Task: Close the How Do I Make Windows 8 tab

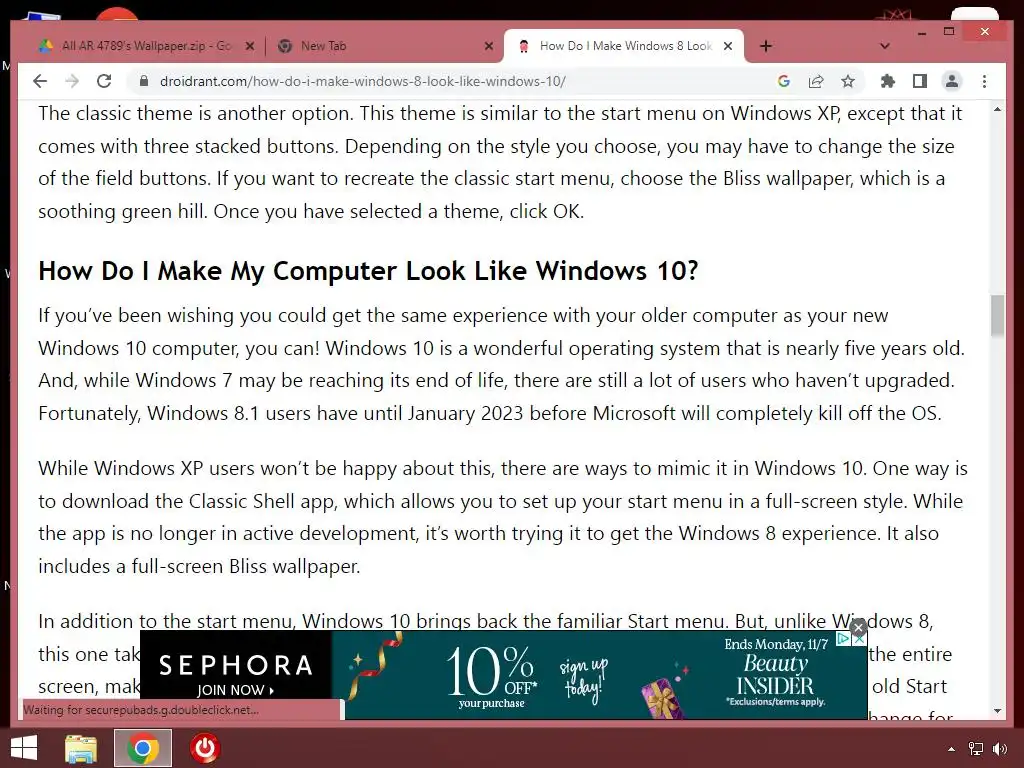Action: tap(728, 46)
